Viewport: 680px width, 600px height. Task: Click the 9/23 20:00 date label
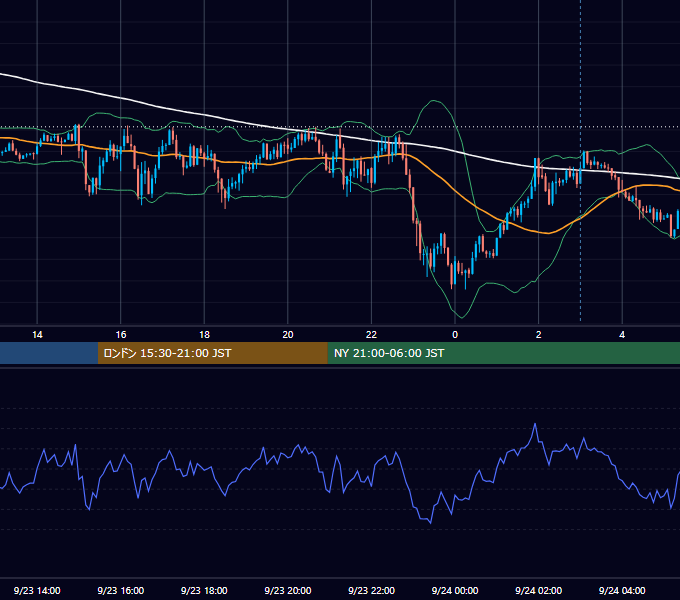point(288,590)
